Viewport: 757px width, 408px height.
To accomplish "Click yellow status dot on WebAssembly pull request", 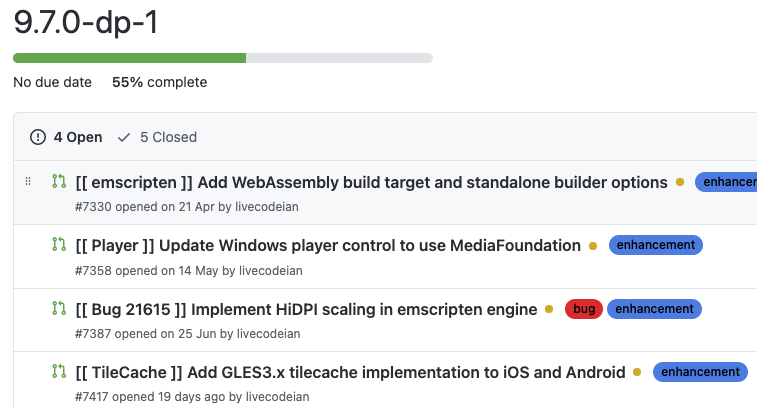I will pyautogui.click(x=680, y=182).
